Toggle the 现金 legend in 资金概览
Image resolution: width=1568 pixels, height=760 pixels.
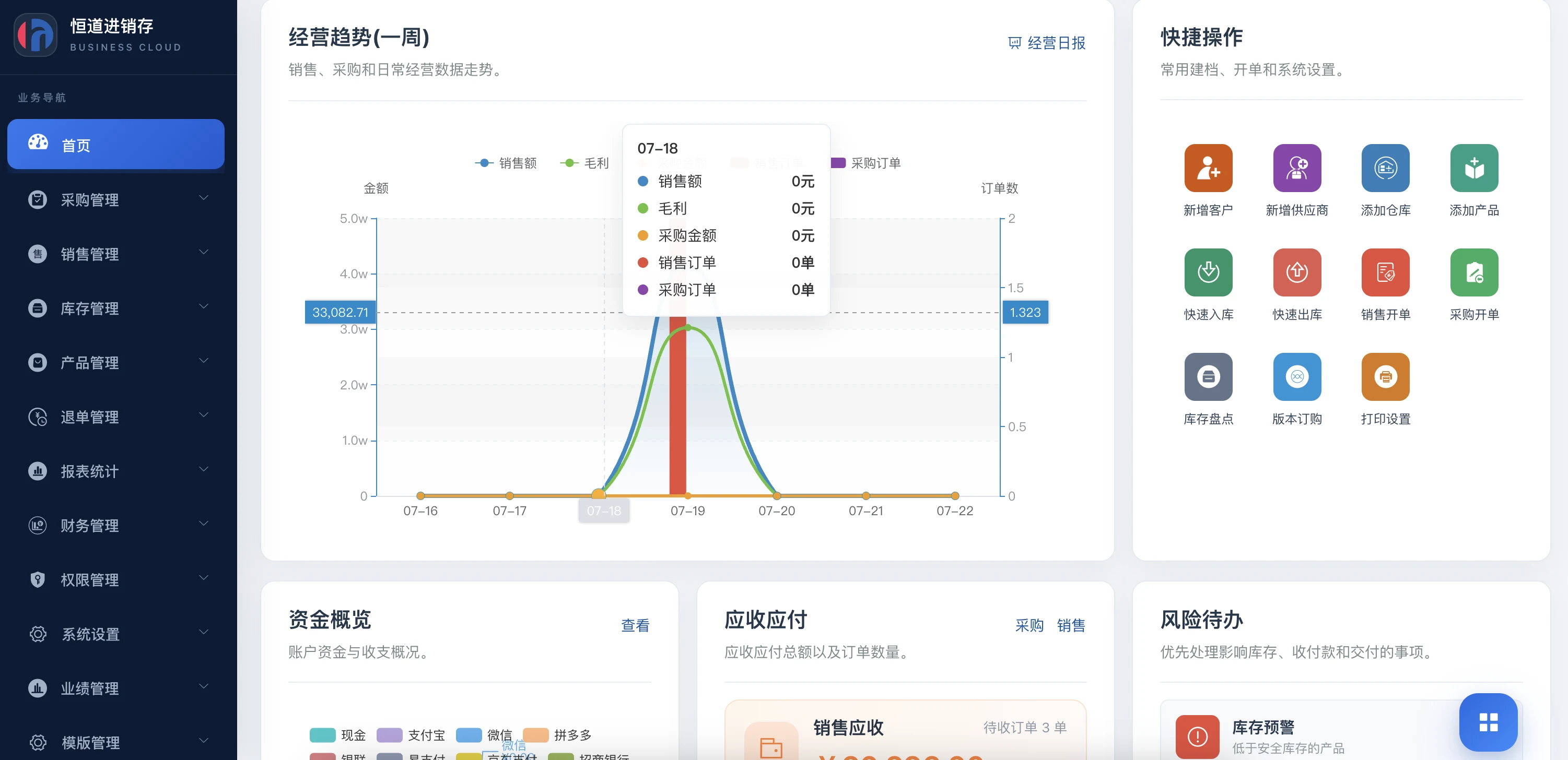(338, 735)
